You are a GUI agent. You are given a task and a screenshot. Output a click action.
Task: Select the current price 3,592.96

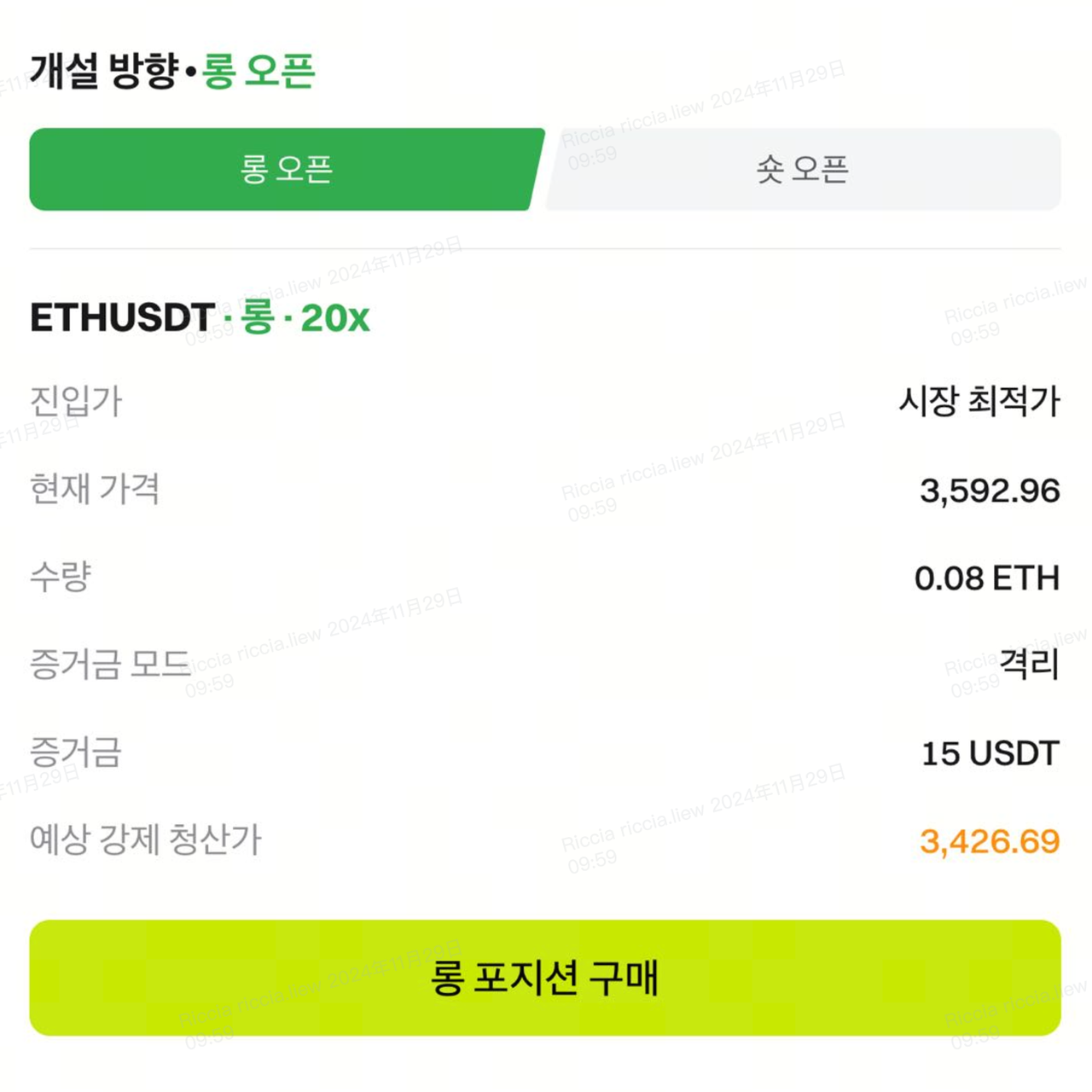(989, 491)
